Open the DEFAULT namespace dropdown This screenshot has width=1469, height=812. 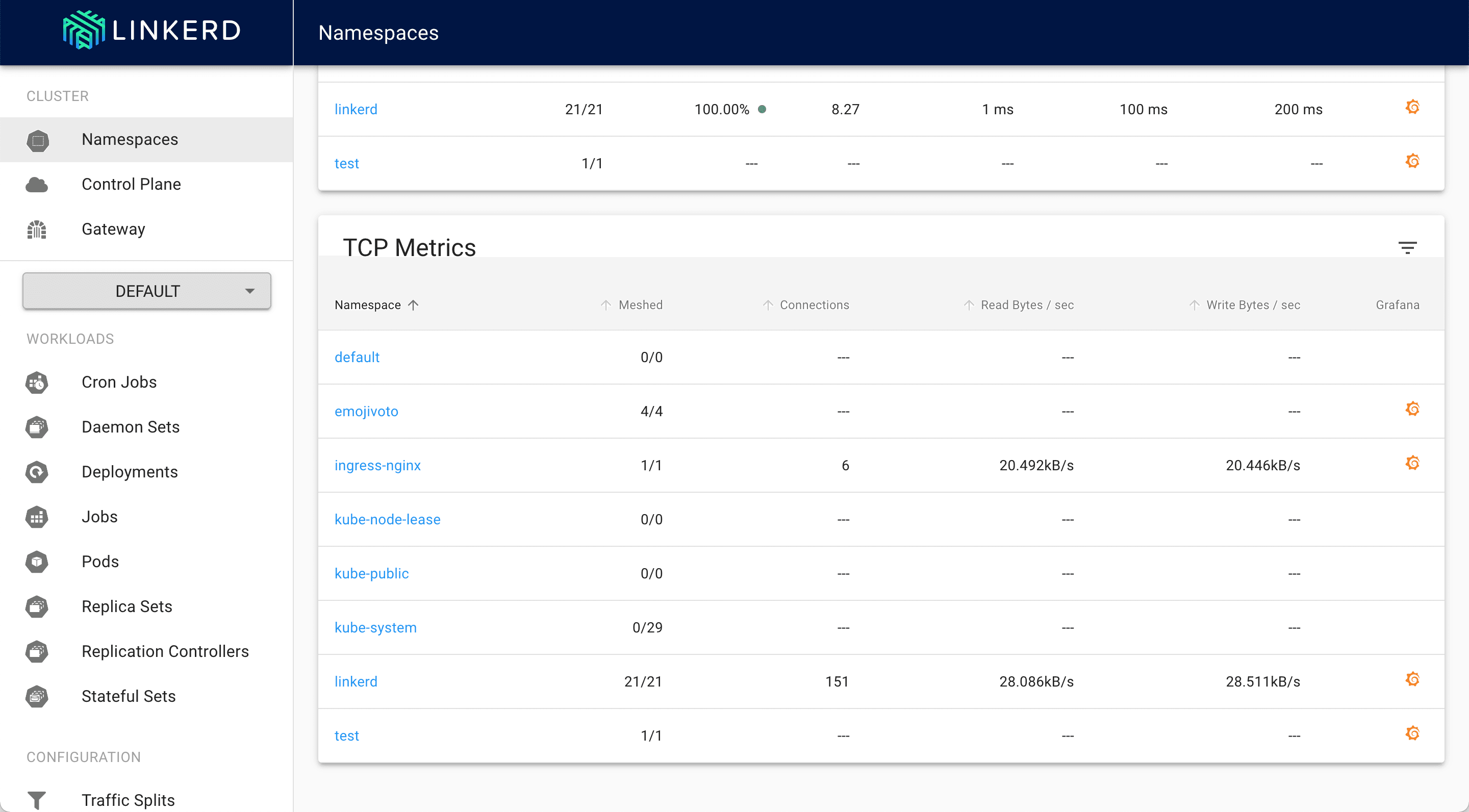[146, 291]
